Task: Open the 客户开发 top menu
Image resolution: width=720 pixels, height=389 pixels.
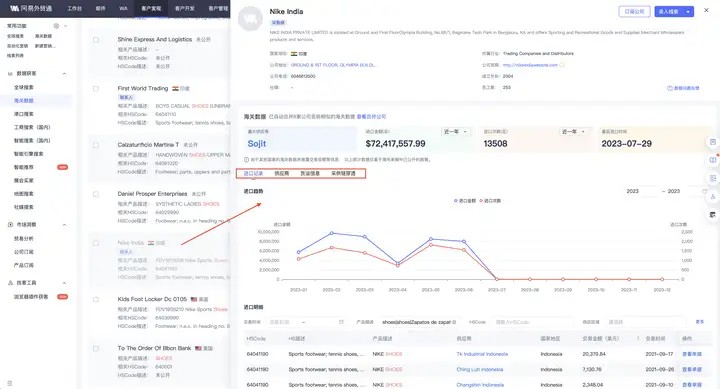Action: coord(185,8)
